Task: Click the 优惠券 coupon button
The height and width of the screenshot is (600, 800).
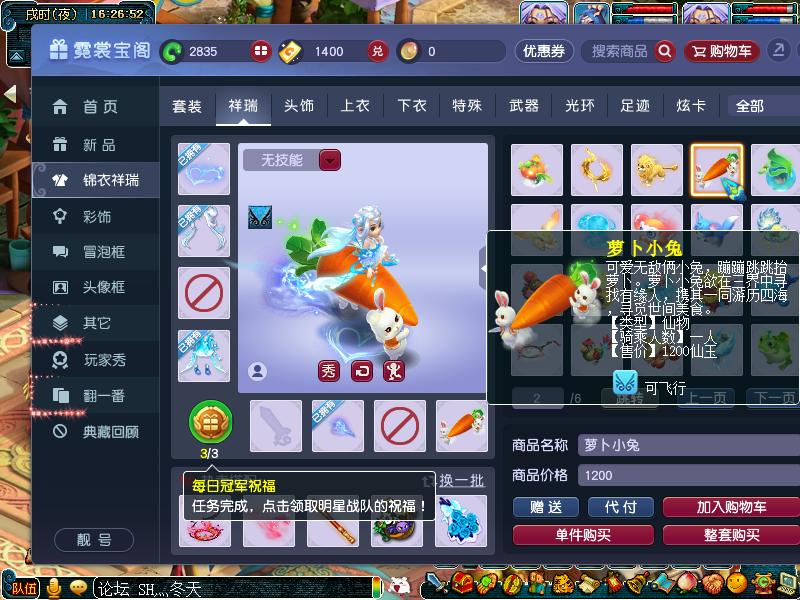Action: click(544, 51)
